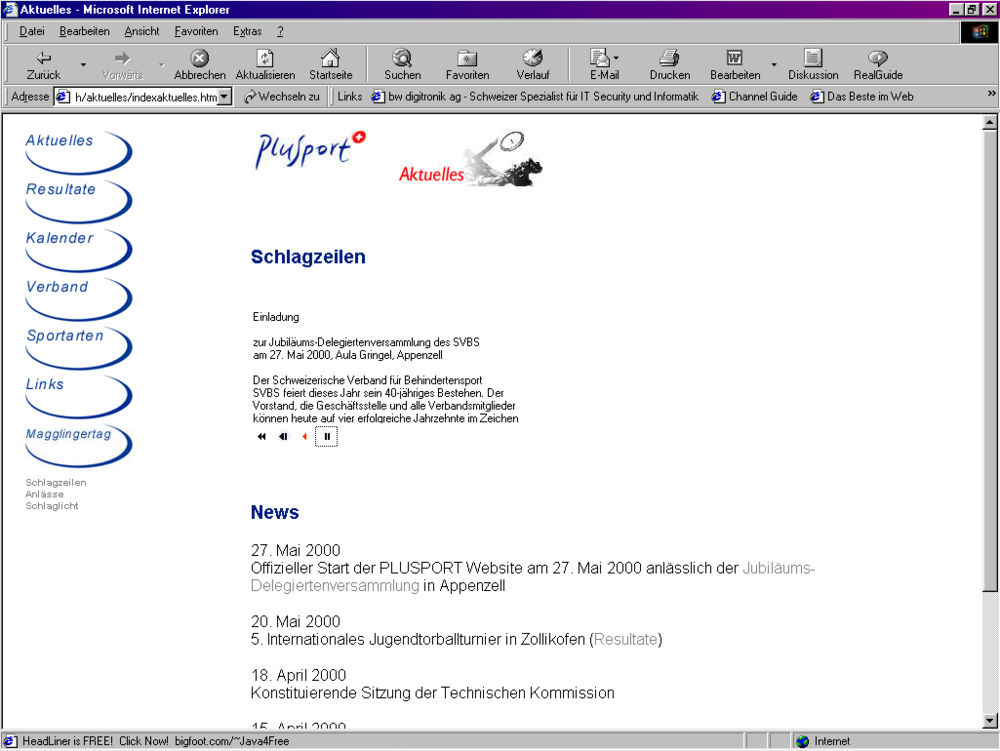The image size is (1000, 751).
Task: Select Sportarten in the sidebar navigation
Action: point(78,347)
